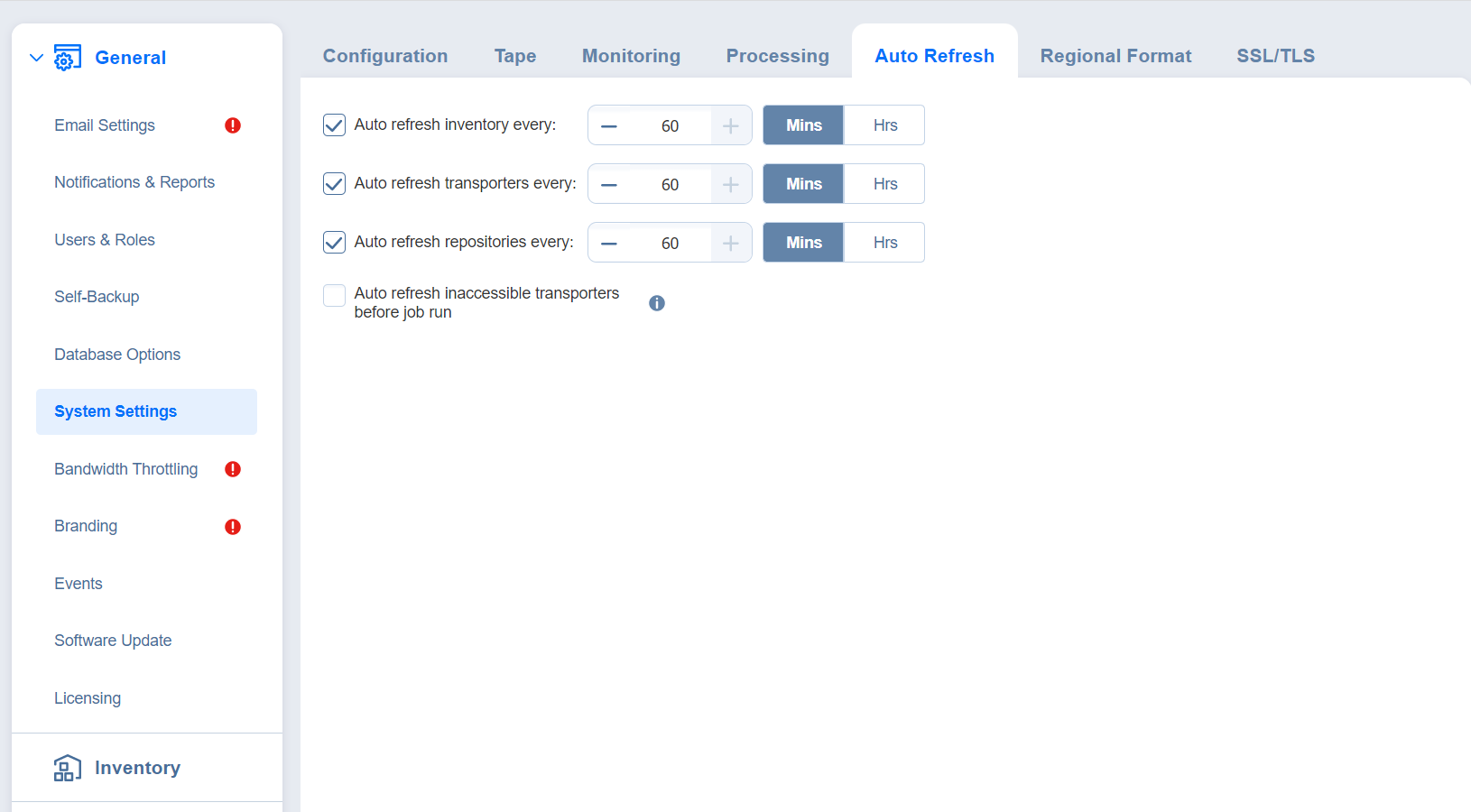
Task: Open Self-Backup settings
Action: 97,297
